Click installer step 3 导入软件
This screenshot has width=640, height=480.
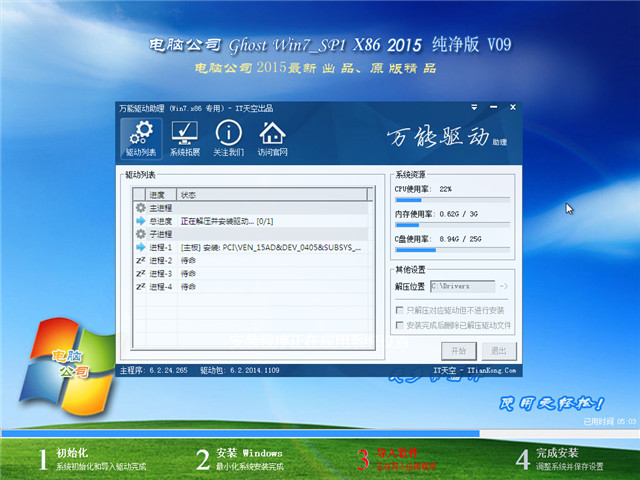coord(397,459)
